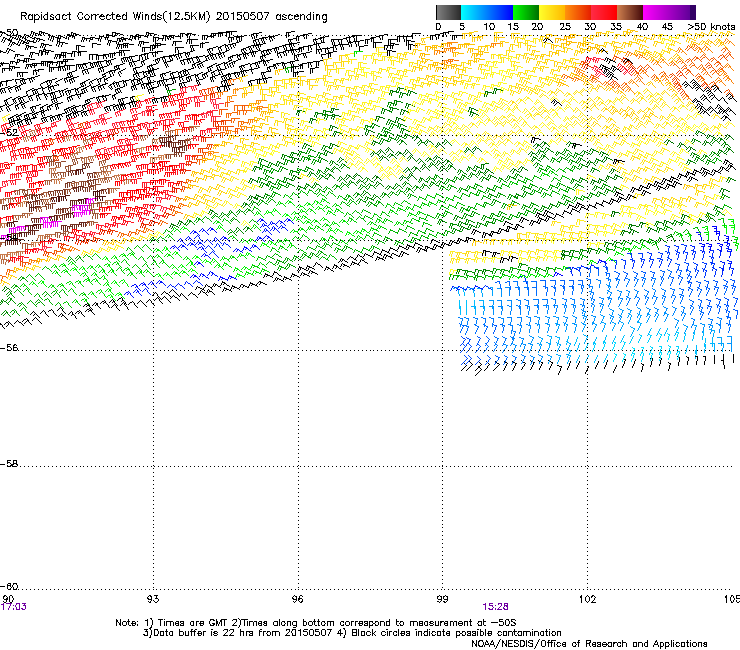
Task: Click latitude label '-52' on left axis
Action: 9,133
